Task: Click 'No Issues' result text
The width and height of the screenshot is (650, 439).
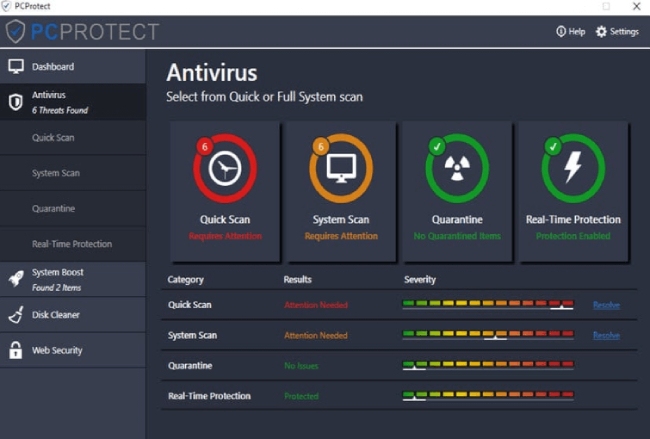Action: [301, 366]
